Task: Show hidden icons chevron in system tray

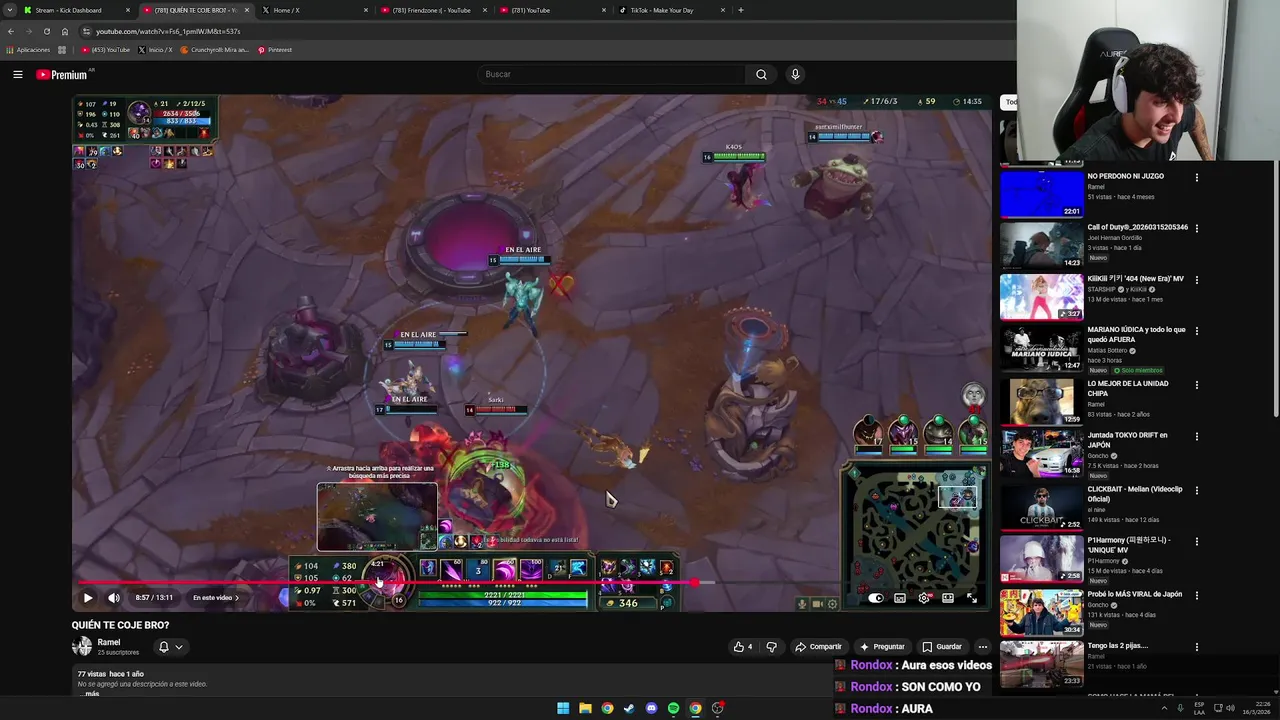Action: pos(1164,708)
